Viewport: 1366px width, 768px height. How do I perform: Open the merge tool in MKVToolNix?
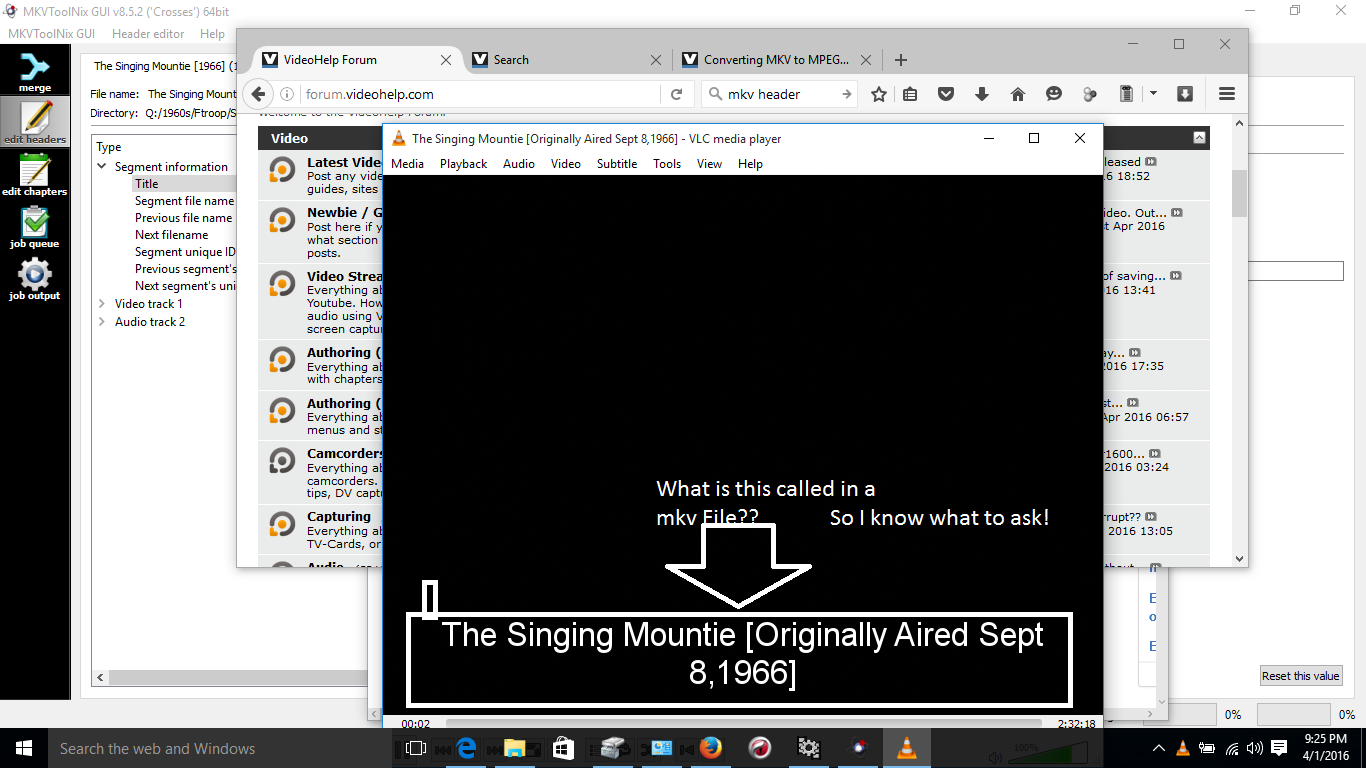[35, 72]
